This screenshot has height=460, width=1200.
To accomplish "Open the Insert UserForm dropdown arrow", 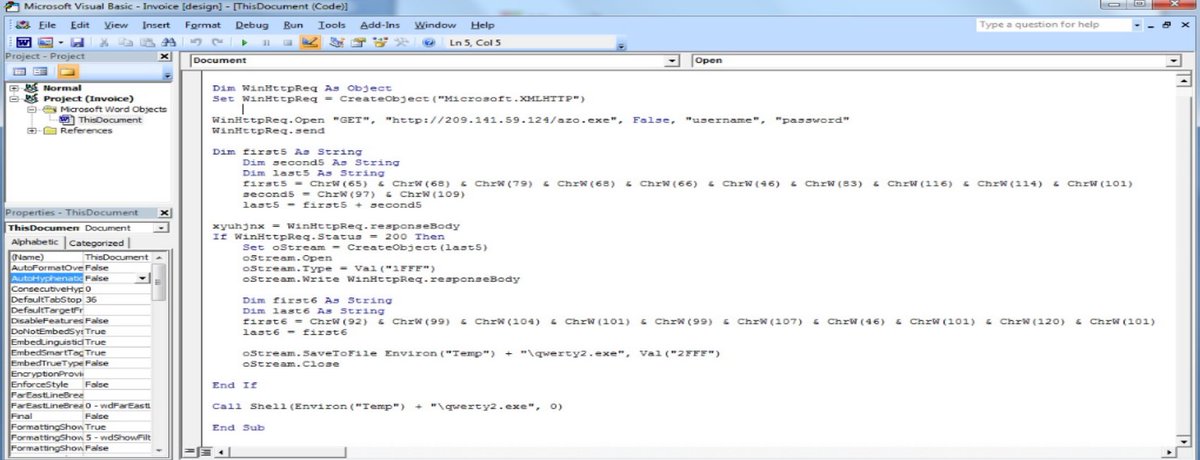I will point(60,43).
